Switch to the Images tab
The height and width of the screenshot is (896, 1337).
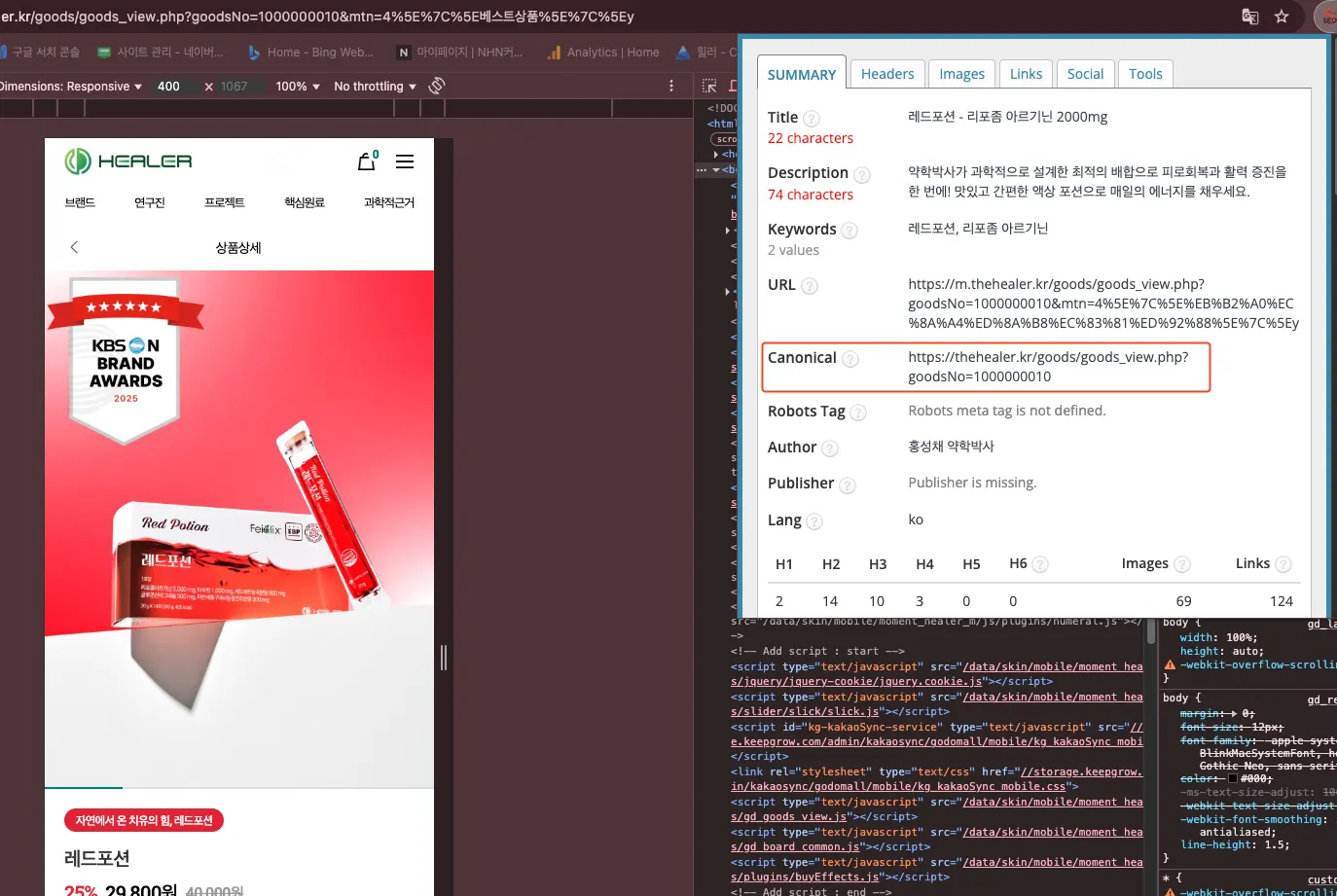(x=961, y=74)
